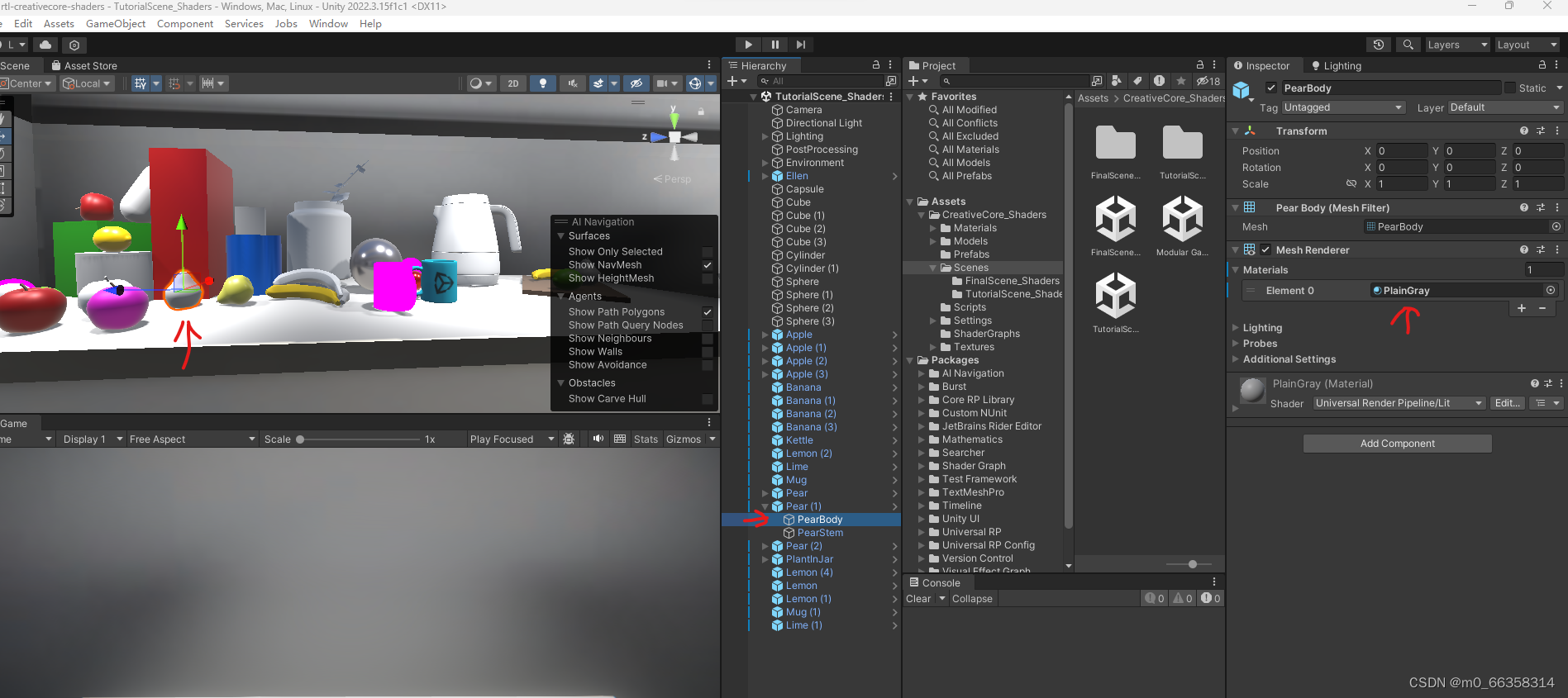
Task: Uncheck Show NavMesh checkbox
Action: [708, 265]
